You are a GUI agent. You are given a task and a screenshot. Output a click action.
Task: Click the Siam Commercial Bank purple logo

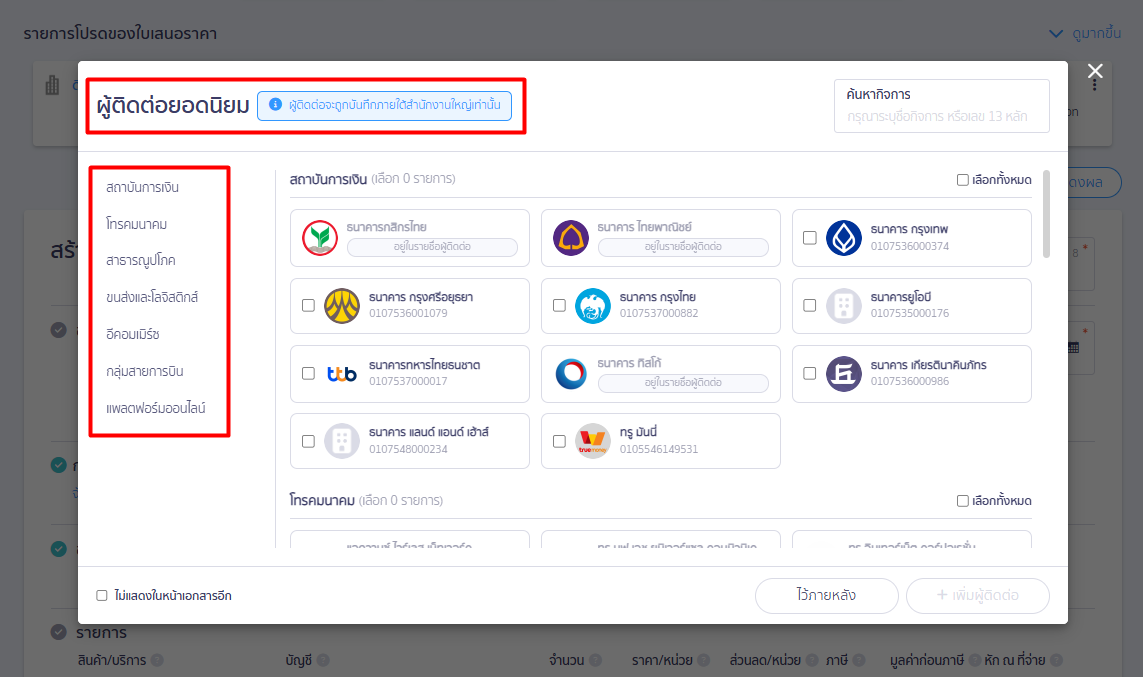(x=571, y=238)
